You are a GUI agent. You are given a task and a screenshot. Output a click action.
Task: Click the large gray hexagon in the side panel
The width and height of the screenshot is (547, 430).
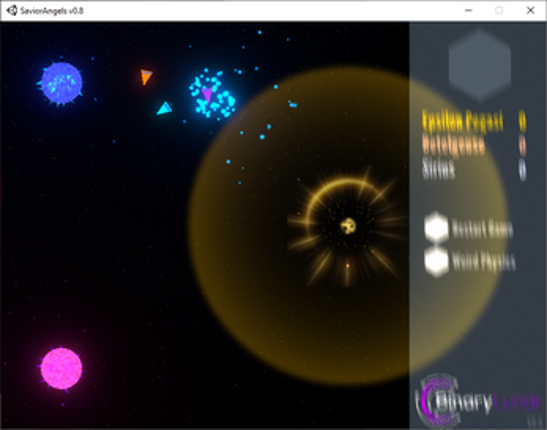point(480,65)
